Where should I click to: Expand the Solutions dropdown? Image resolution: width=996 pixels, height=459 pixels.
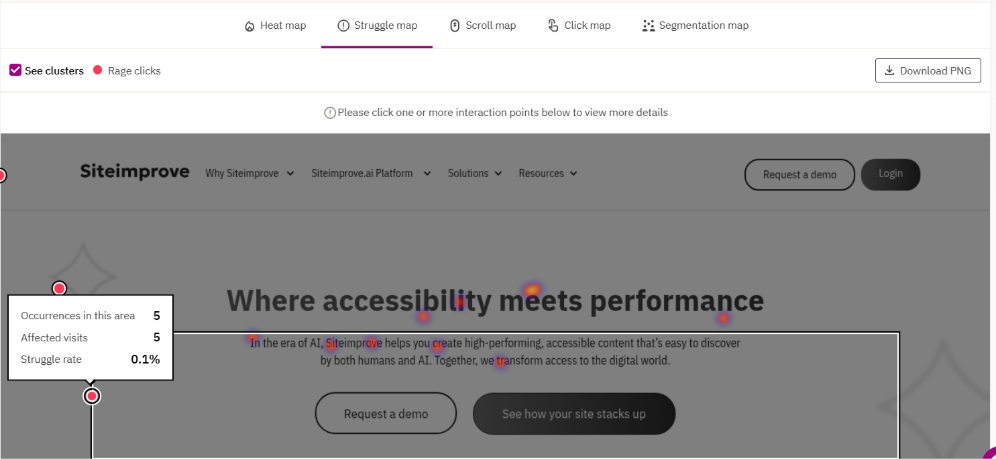pyautogui.click(x=474, y=173)
